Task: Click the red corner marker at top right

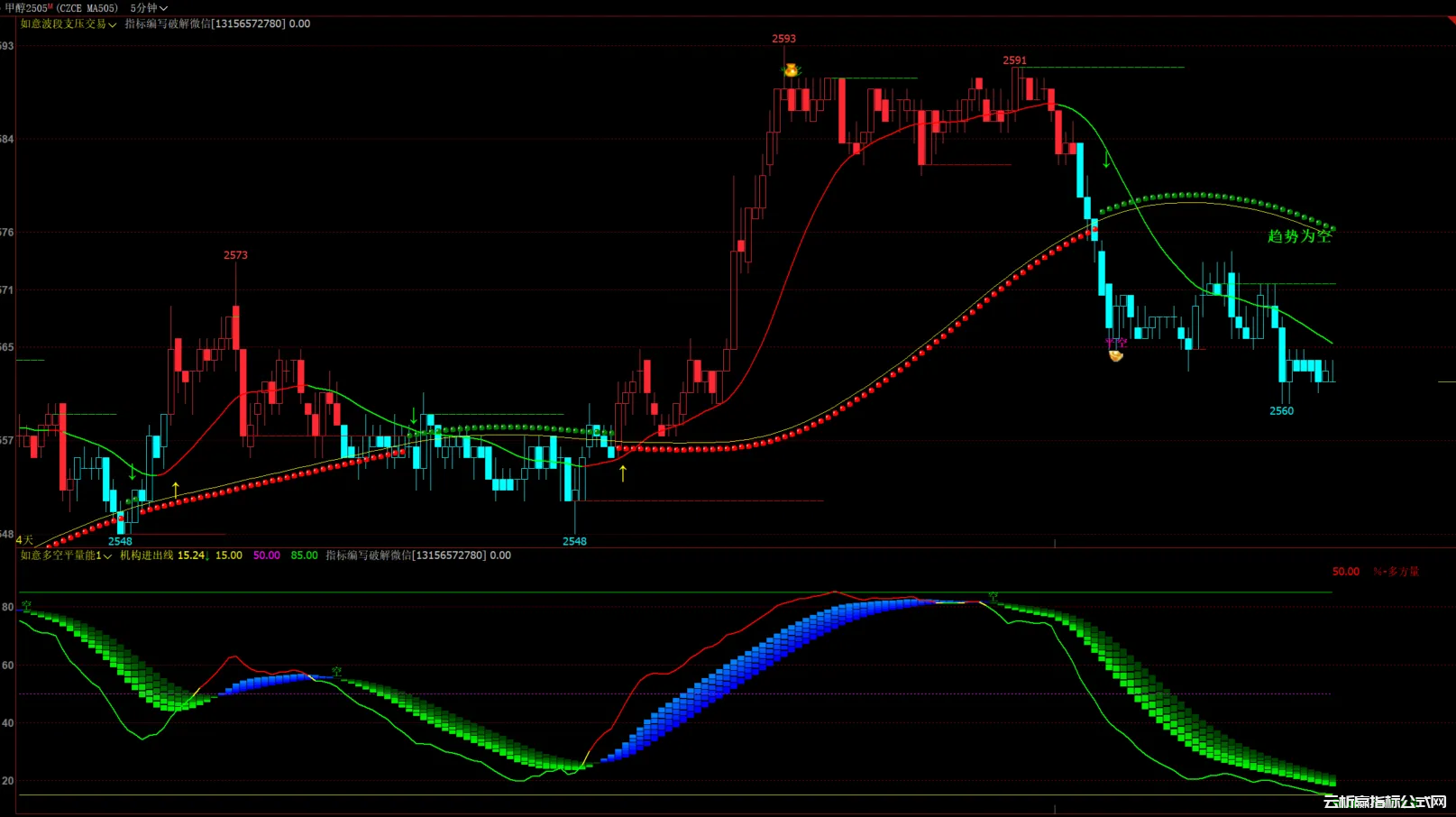Action: (x=1450, y=22)
